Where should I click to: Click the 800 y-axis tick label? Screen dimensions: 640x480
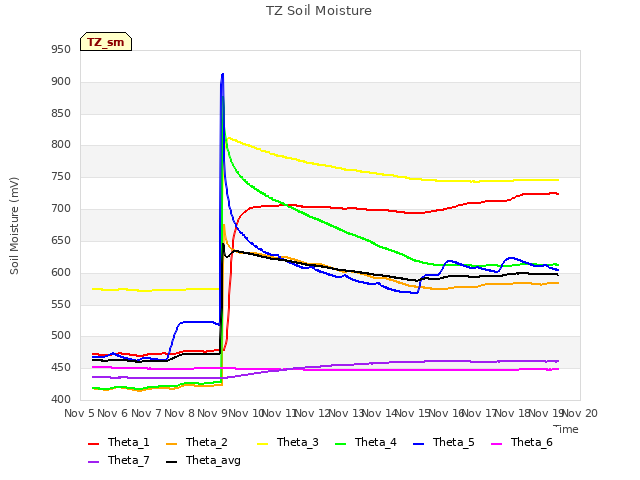[x=61, y=145]
